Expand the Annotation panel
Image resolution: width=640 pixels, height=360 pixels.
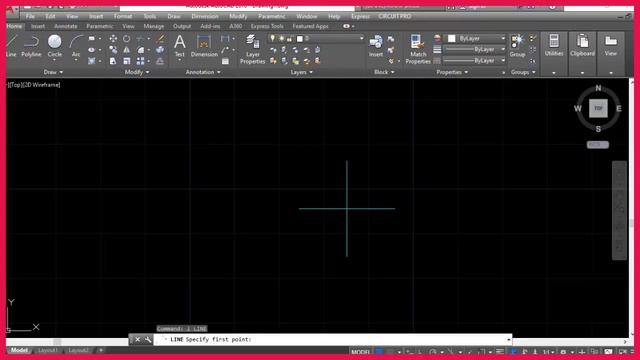click(203, 72)
